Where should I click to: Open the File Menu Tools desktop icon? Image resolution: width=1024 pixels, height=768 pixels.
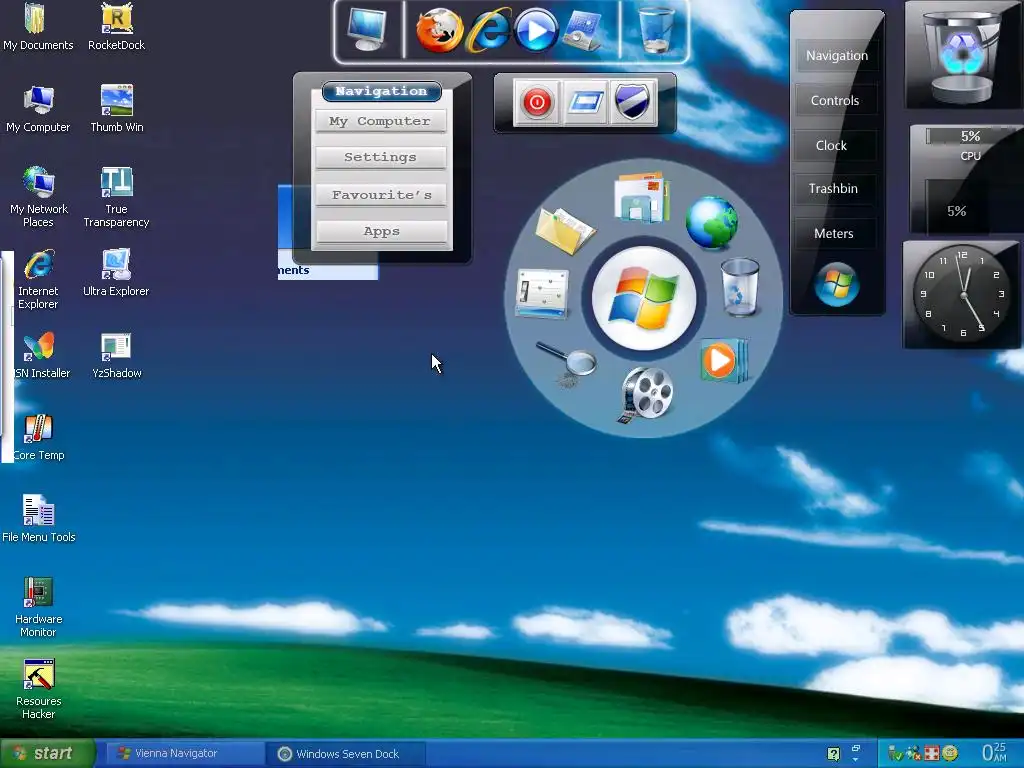point(39,519)
